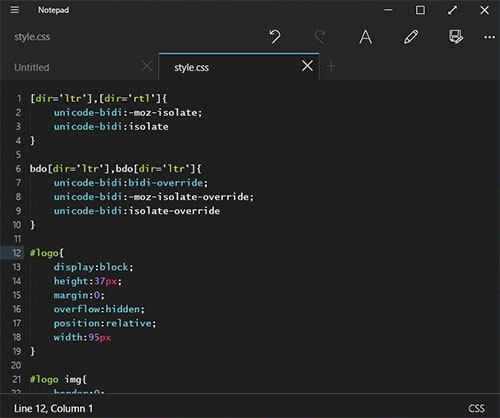Click line number 21 in gutter
The image size is (500, 418).
[x=17, y=379]
